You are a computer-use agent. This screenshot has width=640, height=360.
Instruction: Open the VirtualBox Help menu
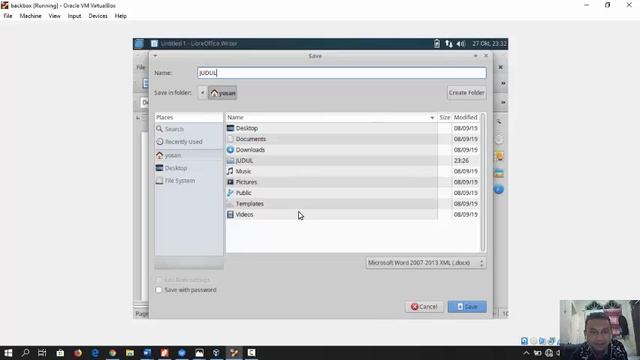[x=120, y=16]
